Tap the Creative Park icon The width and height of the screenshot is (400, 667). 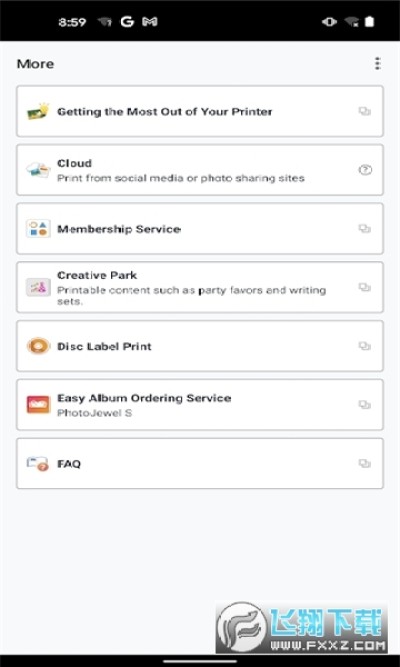38,288
